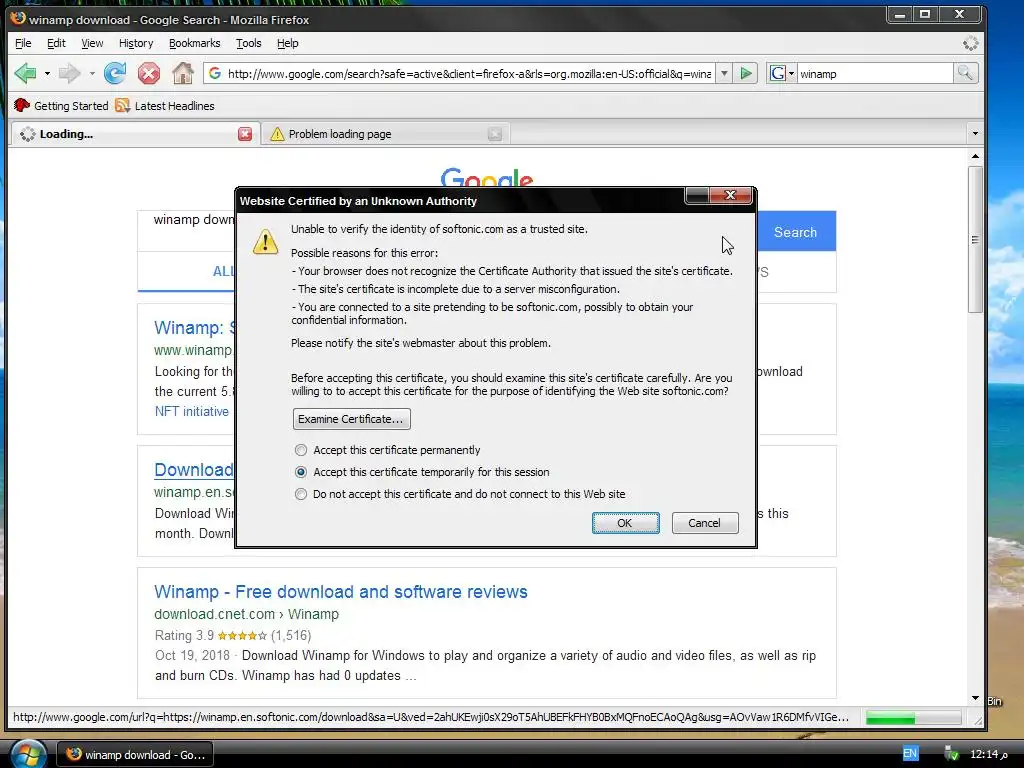Screen dimensions: 1024x768
Task: Expand the address bar URL history dropdown
Action: point(724,74)
